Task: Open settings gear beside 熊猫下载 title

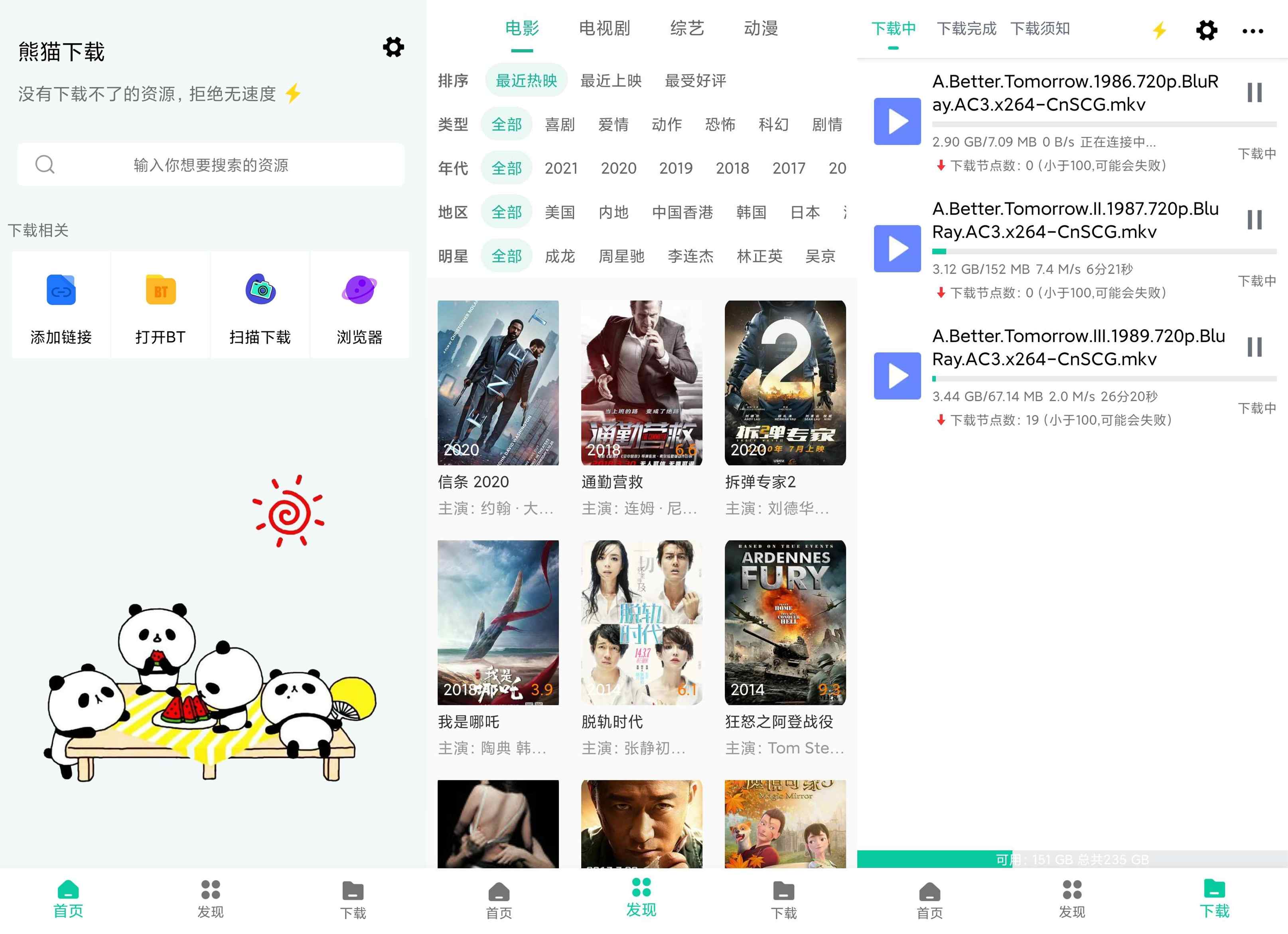Action: (393, 47)
